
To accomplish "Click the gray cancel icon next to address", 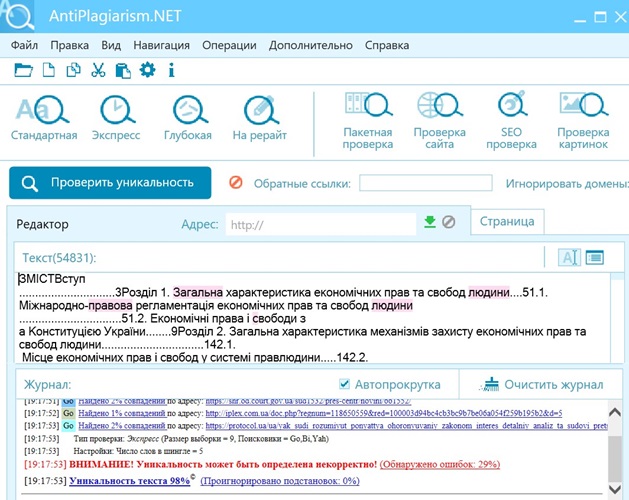I will (448, 222).
